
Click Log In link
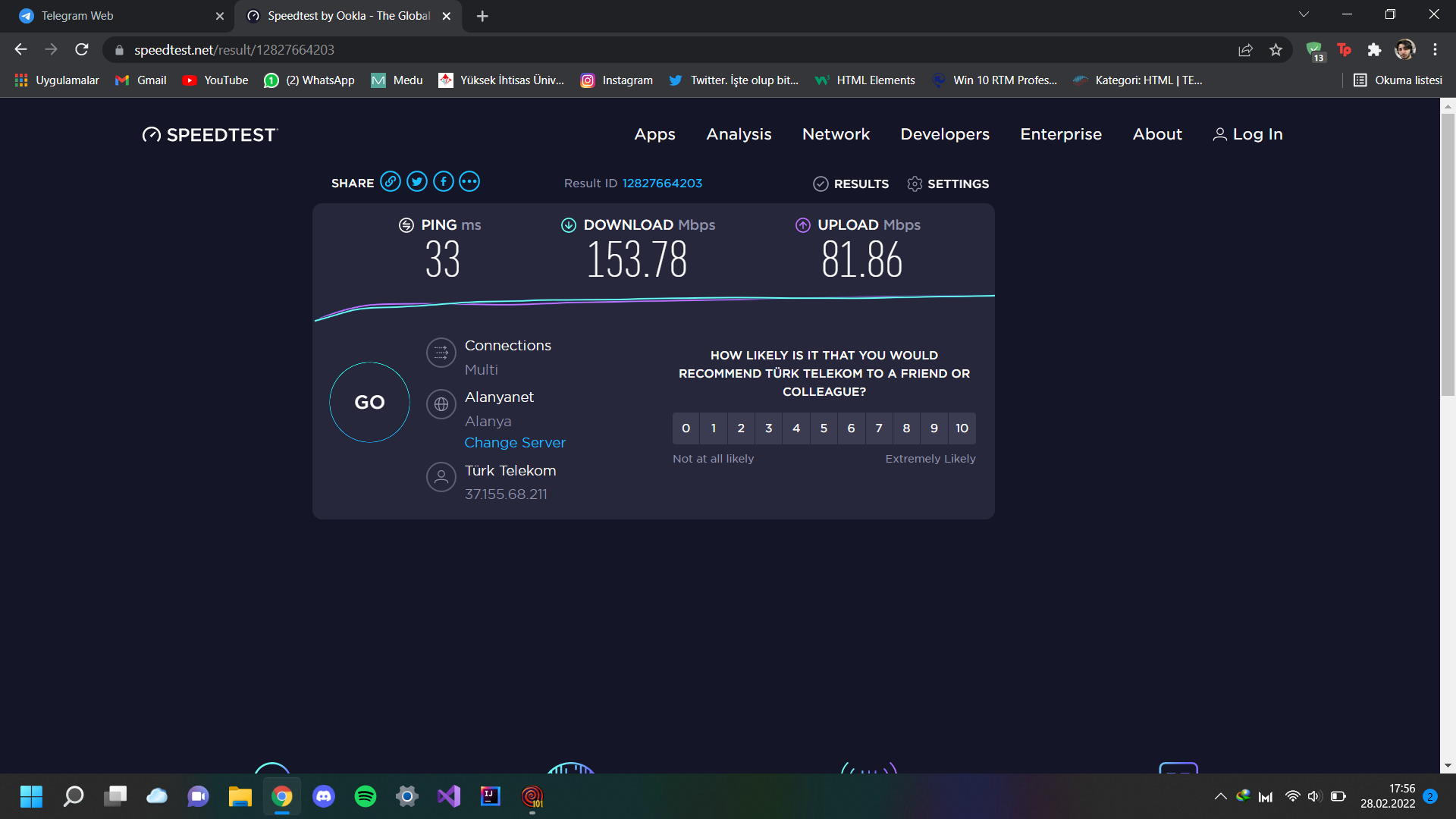pyautogui.click(x=1247, y=134)
